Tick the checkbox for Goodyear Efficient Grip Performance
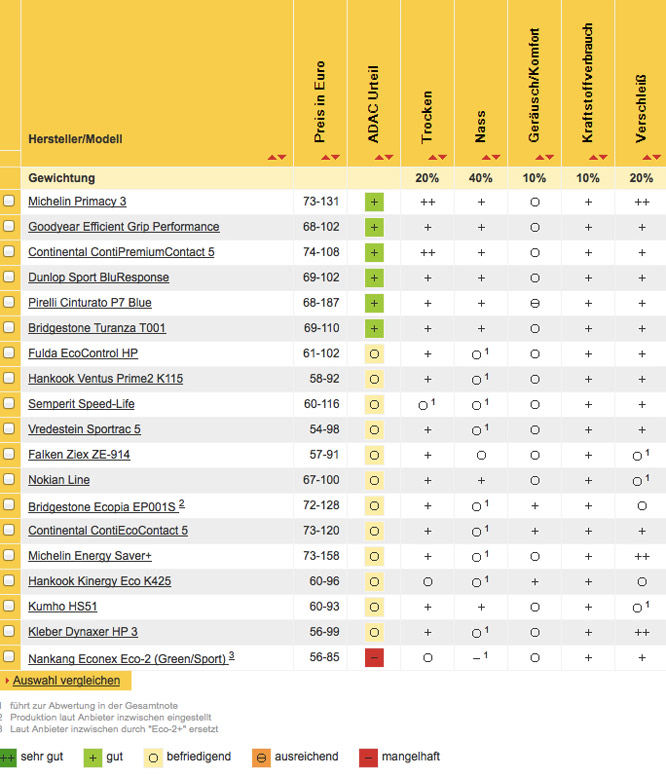The width and height of the screenshot is (666, 777). [x=9, y=226]
